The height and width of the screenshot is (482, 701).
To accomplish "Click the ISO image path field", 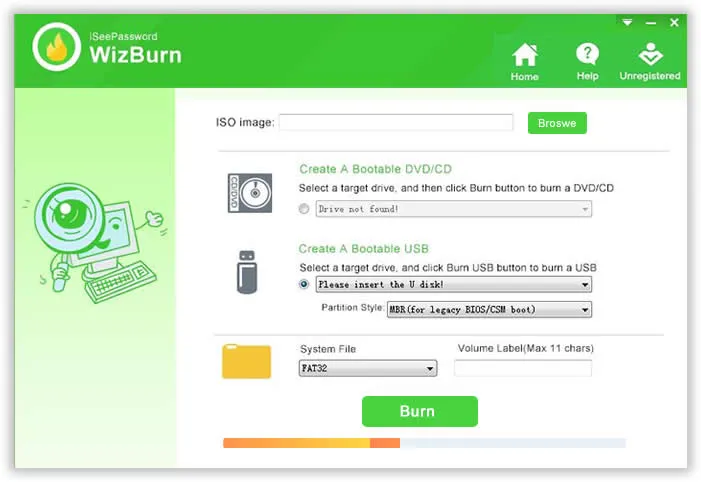I will pos(395,123).
